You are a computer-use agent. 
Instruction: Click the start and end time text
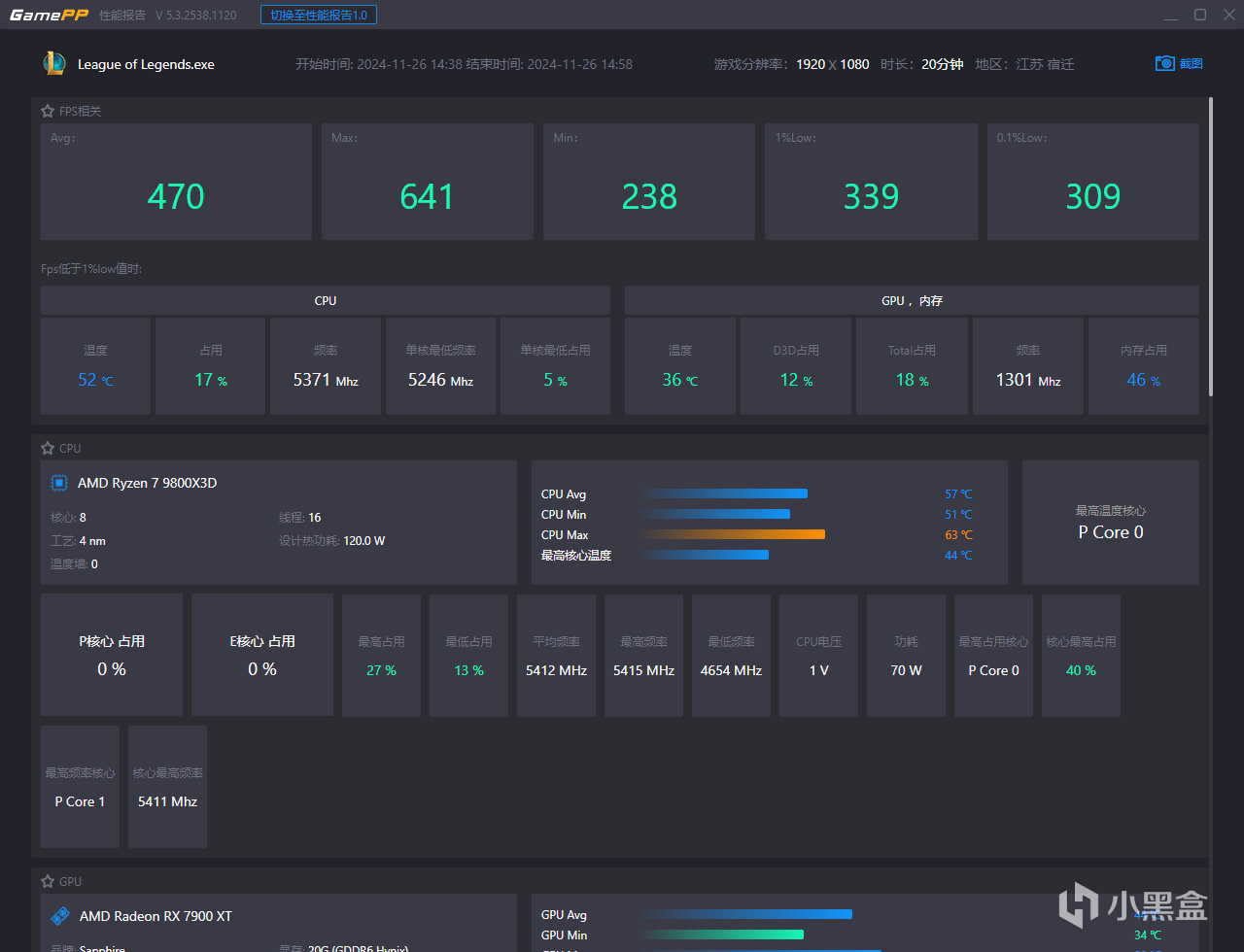point(465,64)
